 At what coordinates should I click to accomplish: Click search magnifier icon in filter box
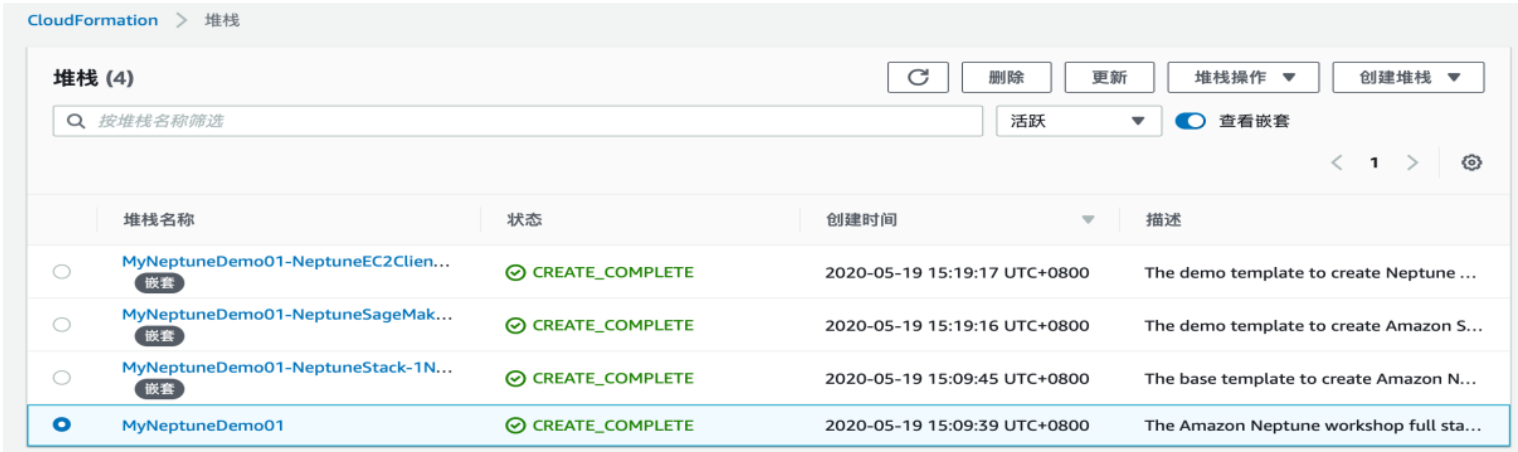click(76, 121)
